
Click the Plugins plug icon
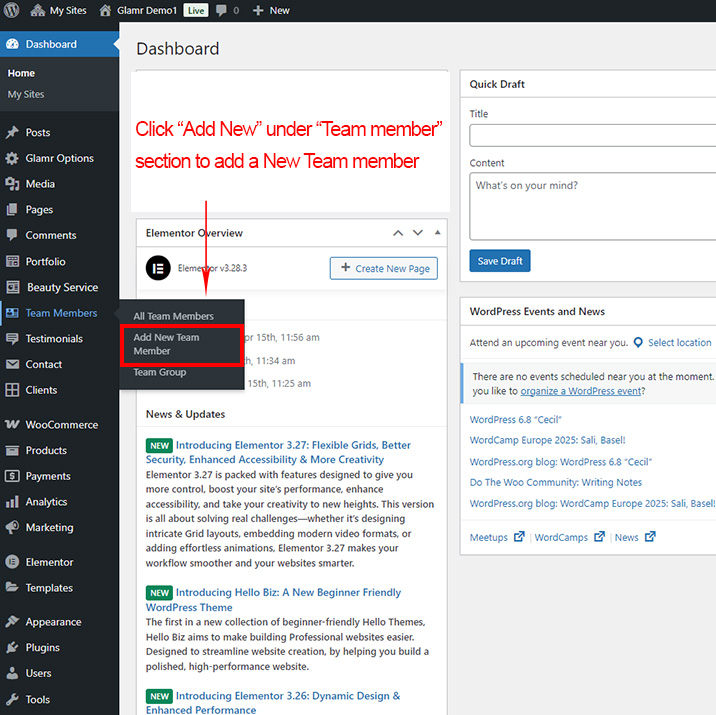12,647
